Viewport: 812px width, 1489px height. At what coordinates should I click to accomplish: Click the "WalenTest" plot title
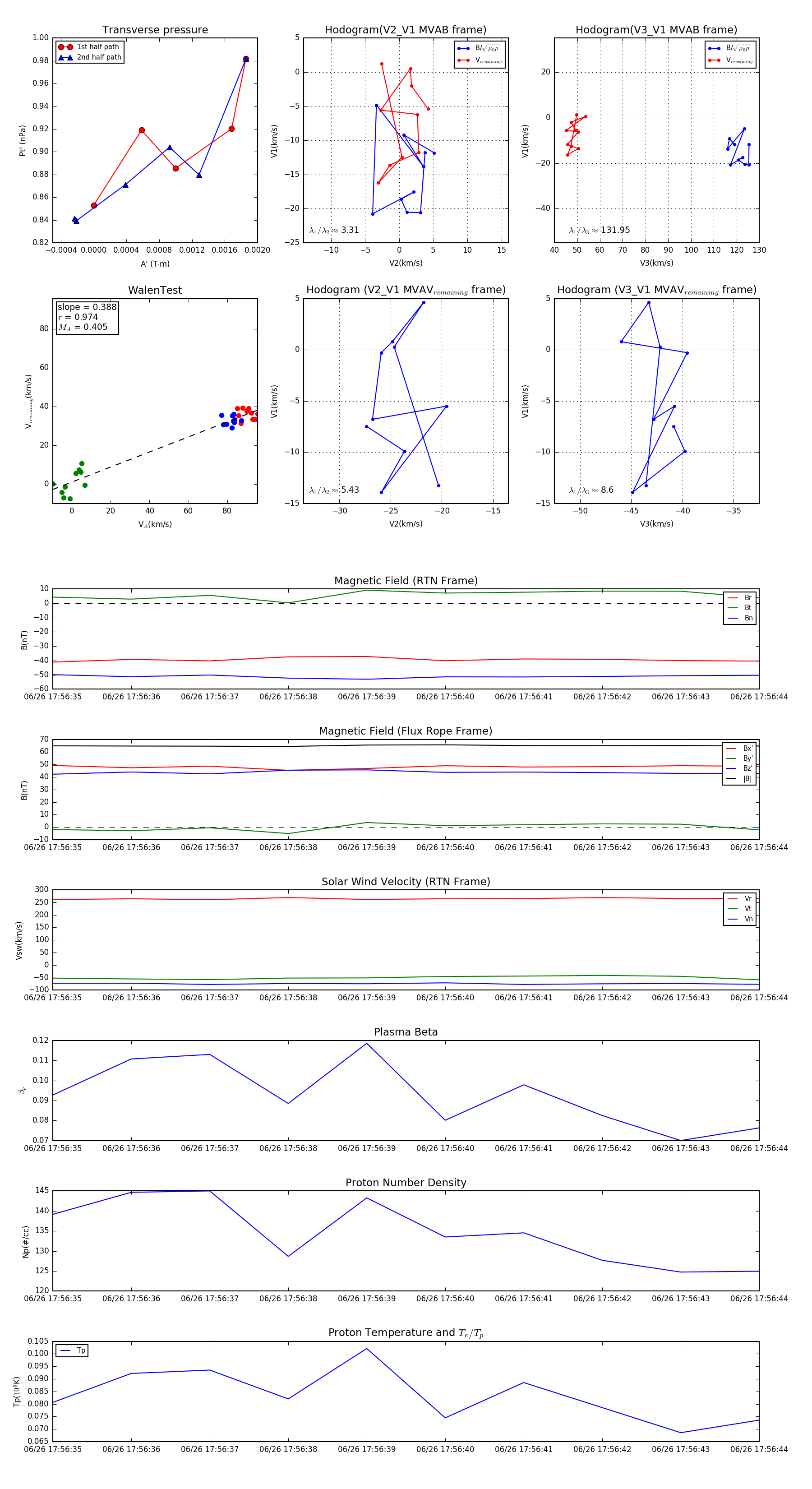(155, 290)
